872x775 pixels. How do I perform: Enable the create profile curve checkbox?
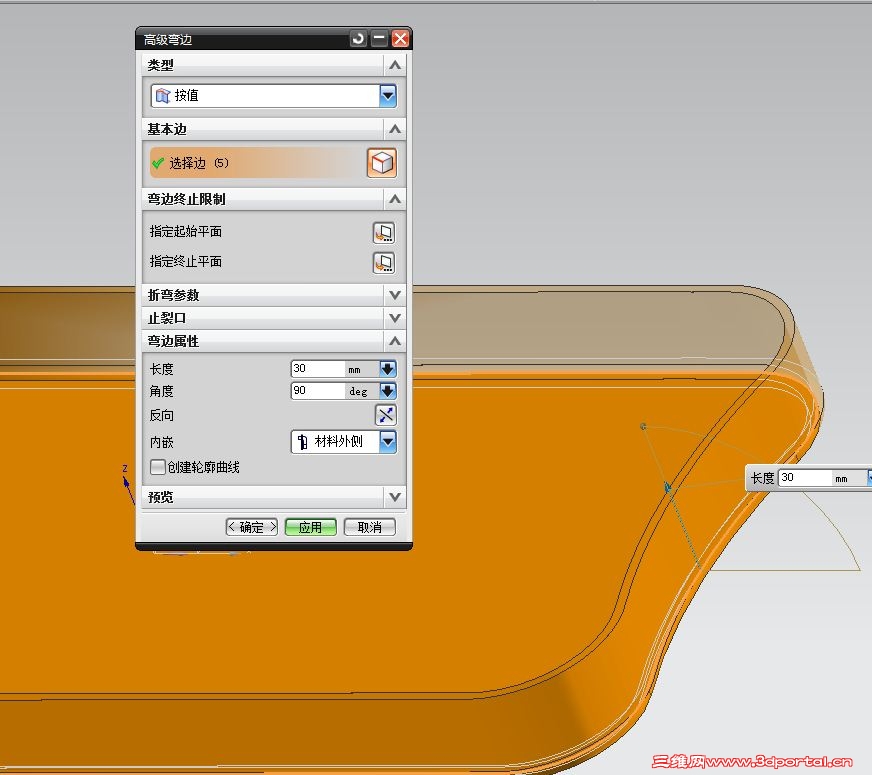pos(157,467)
